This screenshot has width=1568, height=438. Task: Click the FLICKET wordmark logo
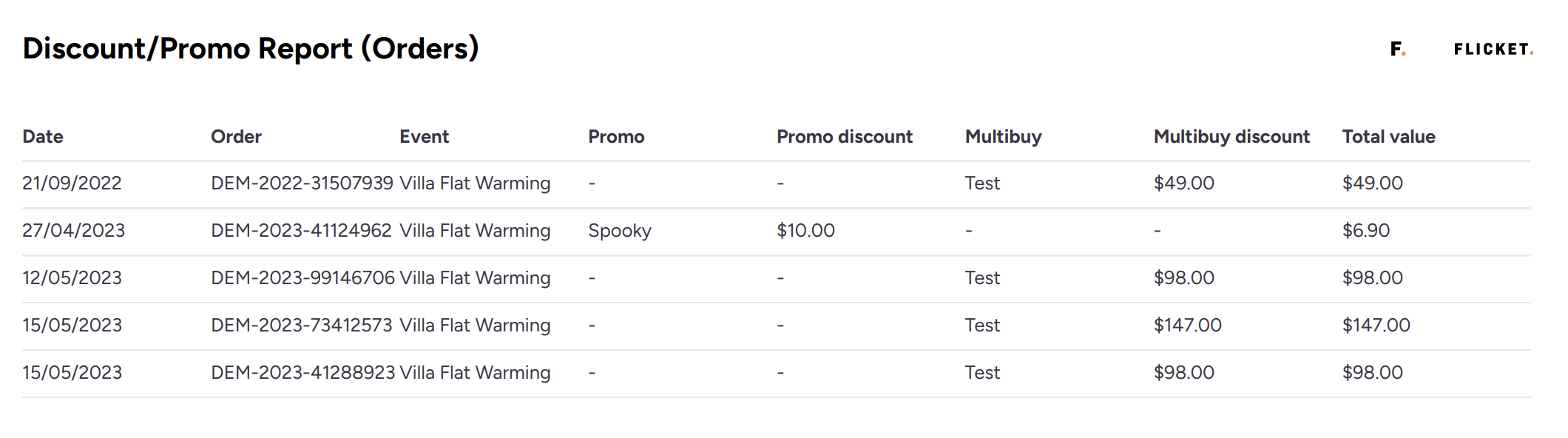pyautogui.click(x=1493, y=50)
